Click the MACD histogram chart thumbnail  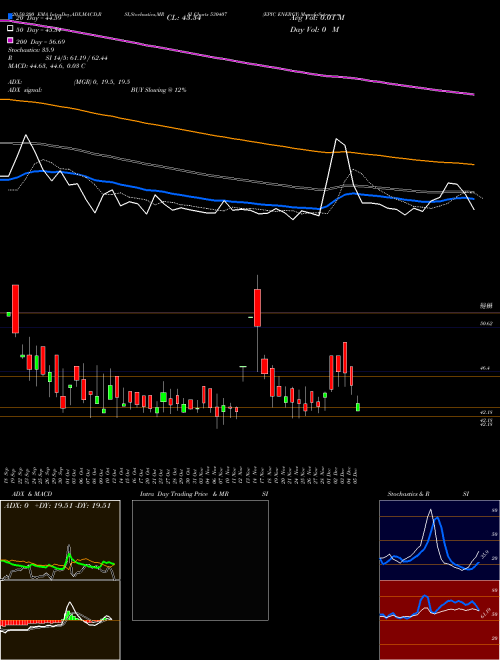tap(60, 620)
